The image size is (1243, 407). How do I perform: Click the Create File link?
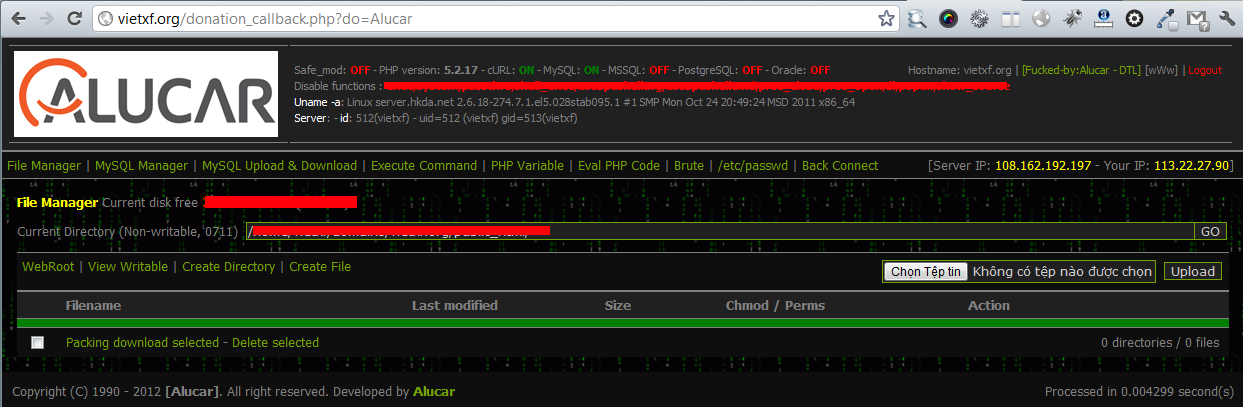[x=320, y=267]
